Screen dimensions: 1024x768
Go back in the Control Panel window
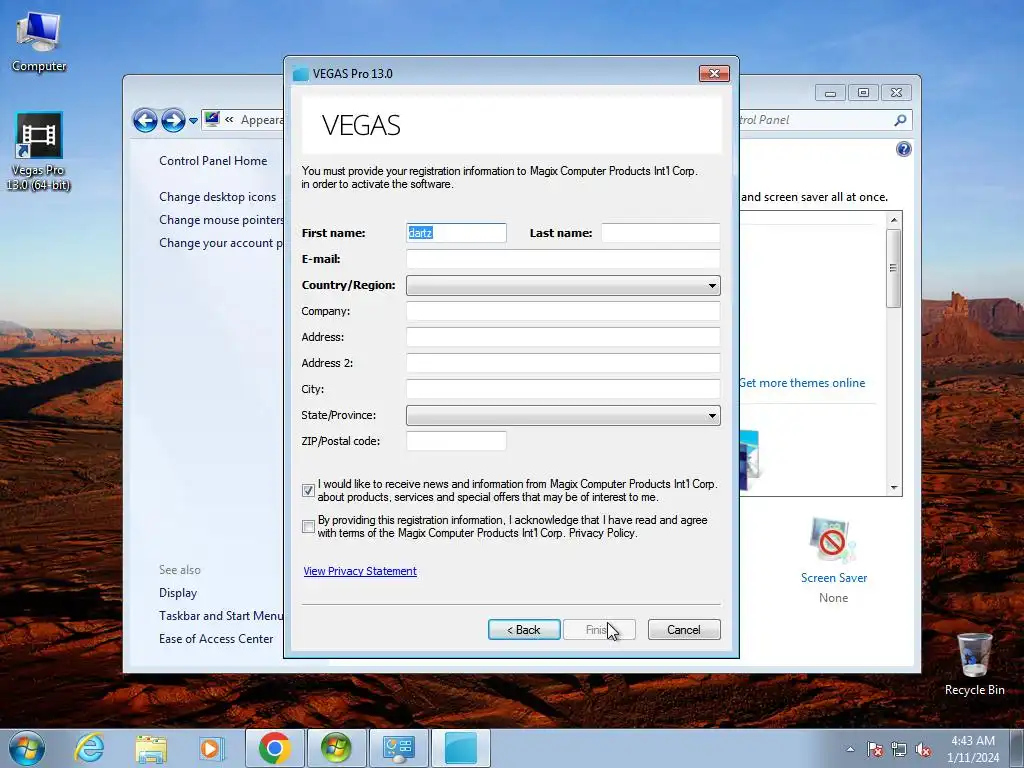click(145, 120)
